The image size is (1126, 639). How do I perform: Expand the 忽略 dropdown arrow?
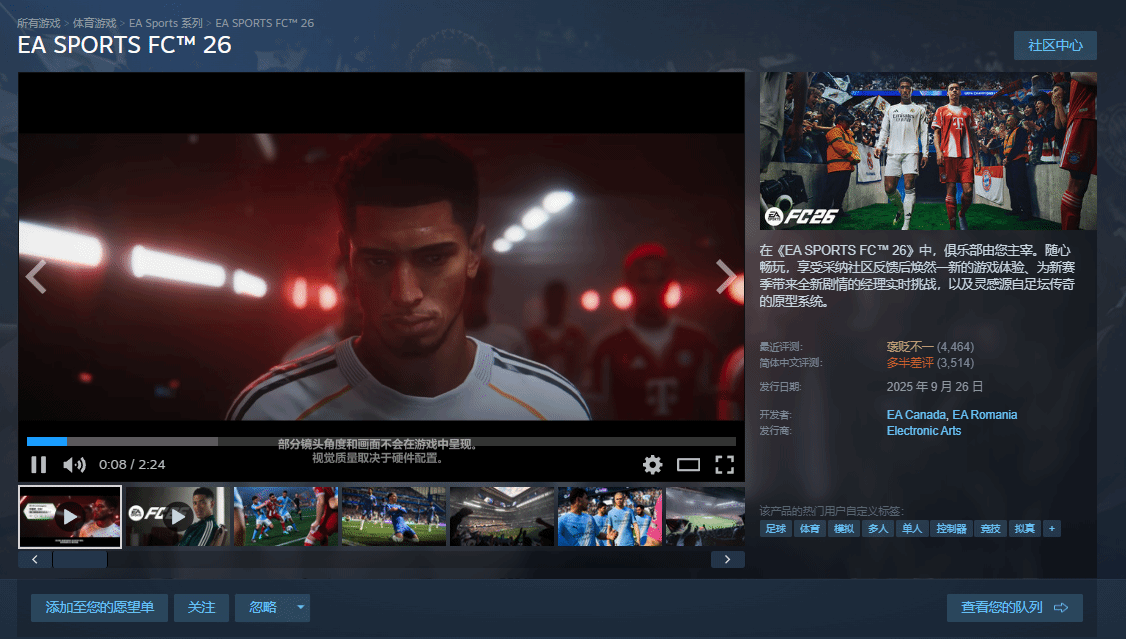pos(300,608)
